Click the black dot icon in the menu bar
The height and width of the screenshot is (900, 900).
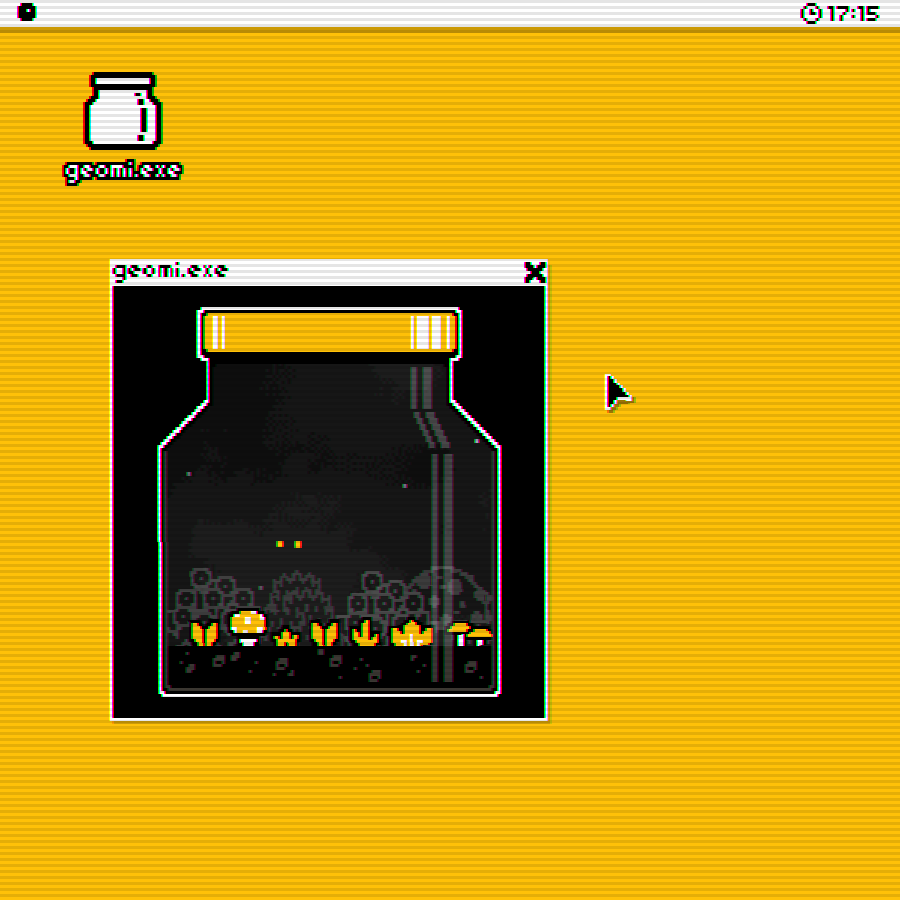coord(26,12)
